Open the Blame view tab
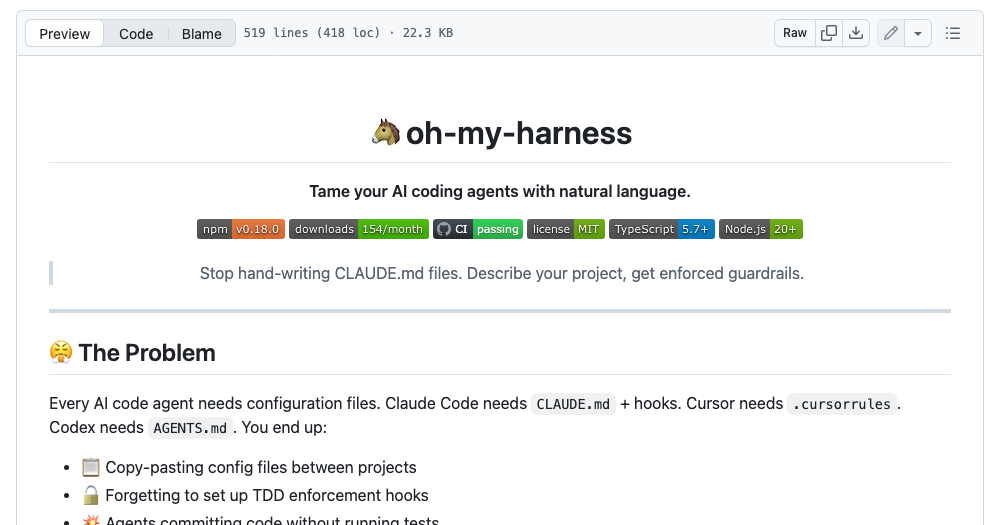 pos(202,33)
